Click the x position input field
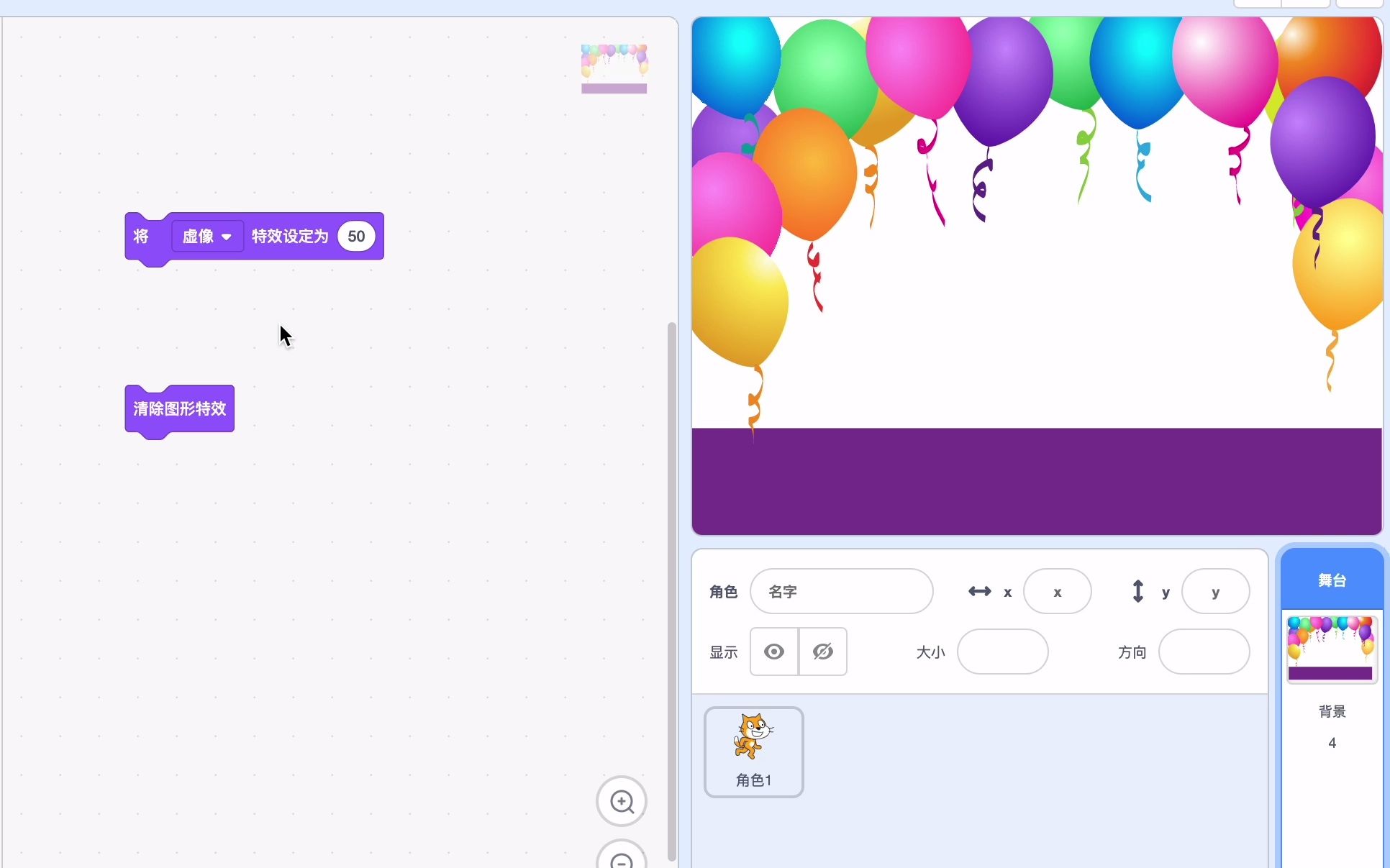Viewport: 1390px width, 868px height. (1057, 591)
